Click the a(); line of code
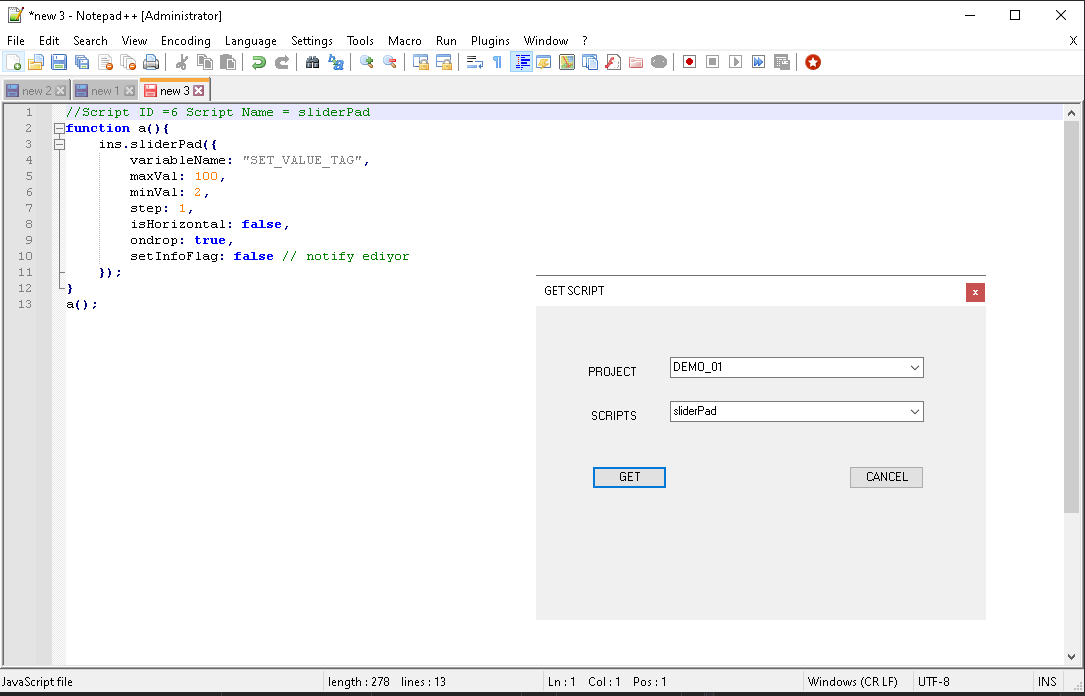The width and height of the screenshot is (1085, 696). (82, 304)
